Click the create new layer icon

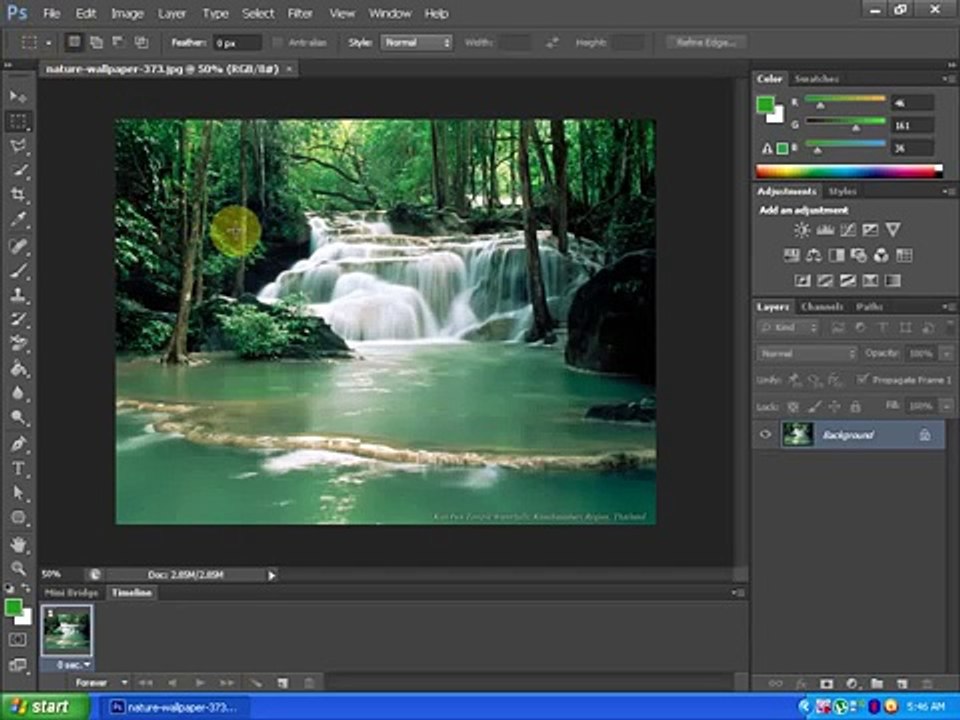901,683
